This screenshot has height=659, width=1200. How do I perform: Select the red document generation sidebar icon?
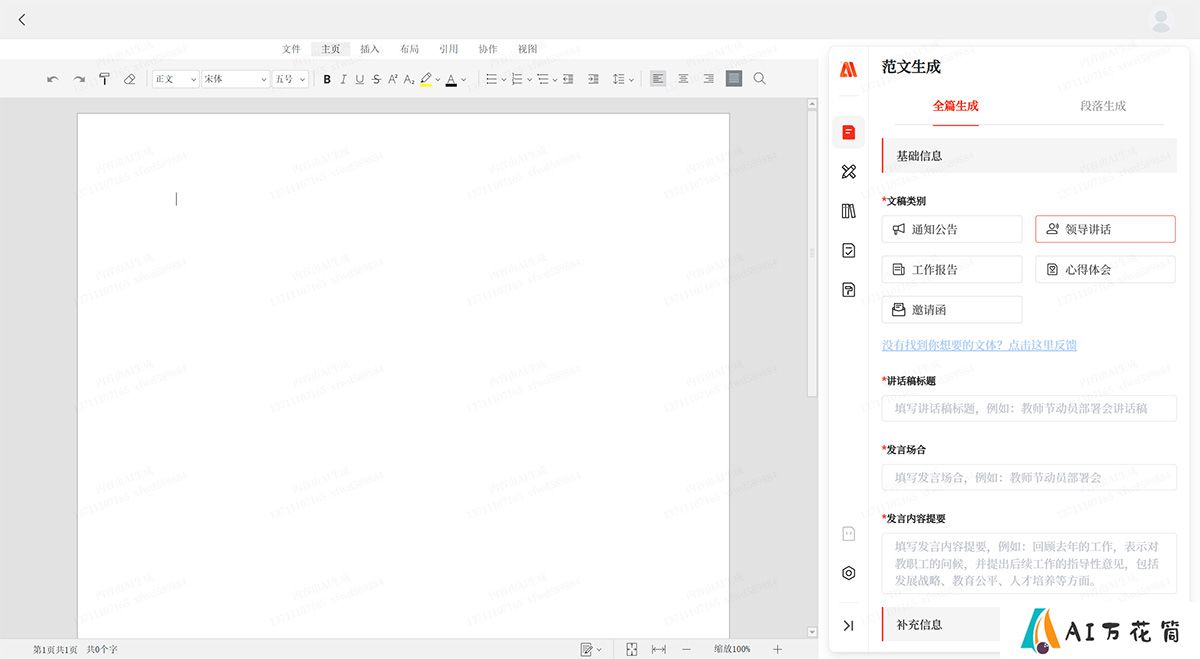[x=848, y=132]
